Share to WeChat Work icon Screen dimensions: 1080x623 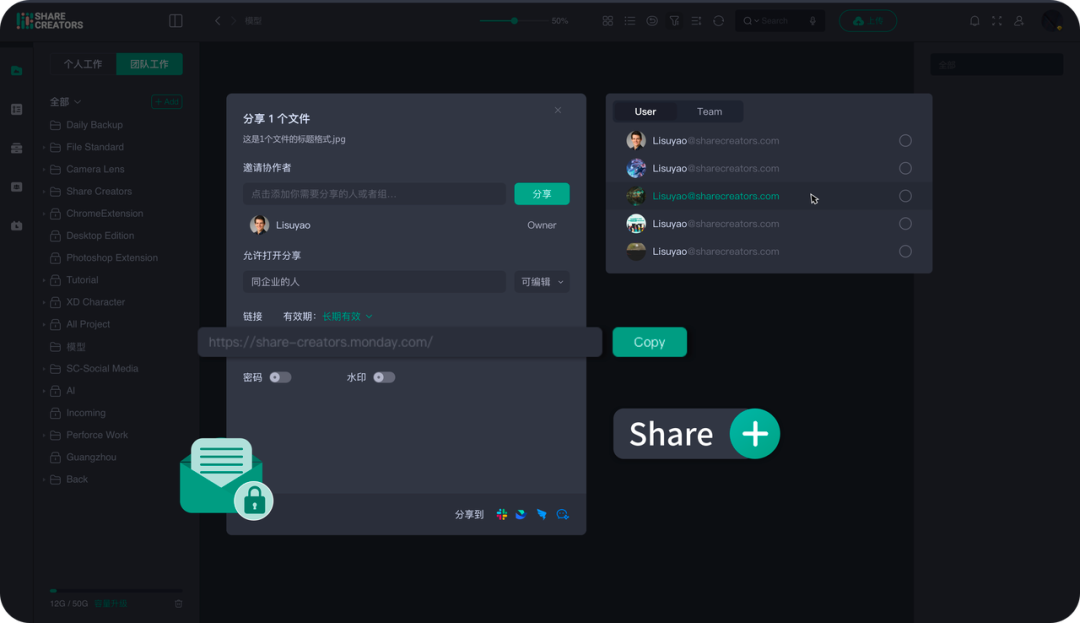coord(563,514)
